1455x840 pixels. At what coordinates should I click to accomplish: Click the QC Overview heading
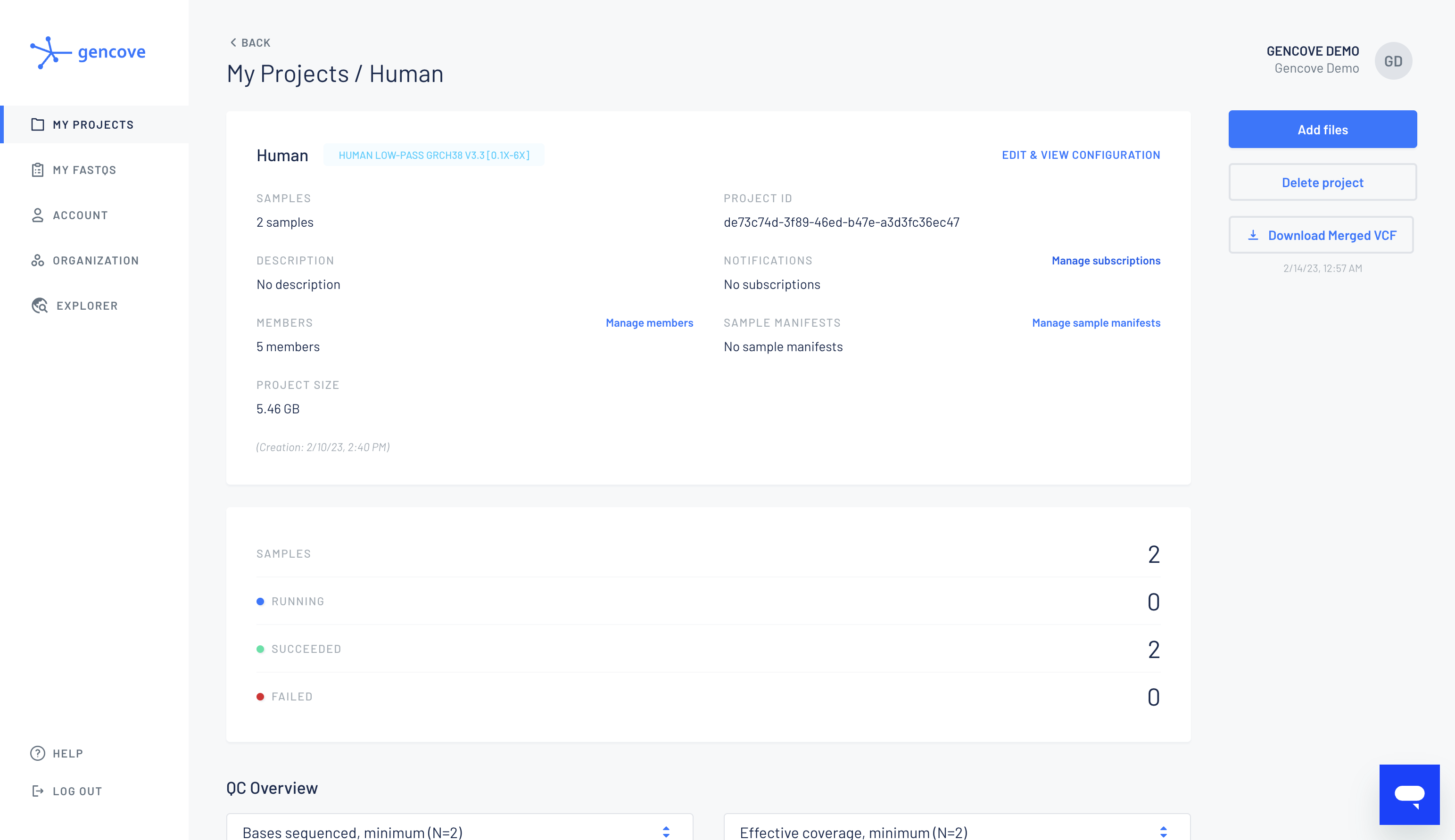tap(272, 788)
